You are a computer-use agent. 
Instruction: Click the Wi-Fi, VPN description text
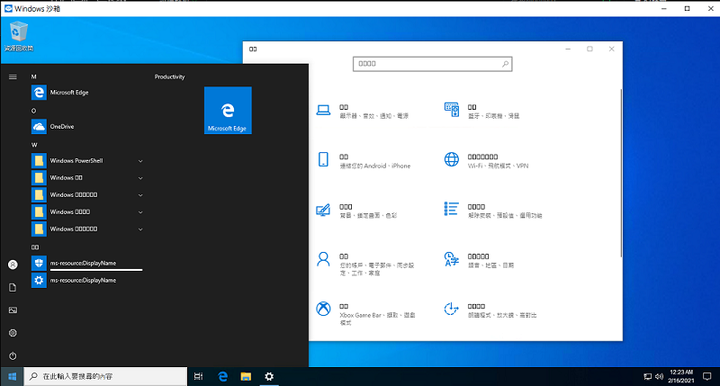(498, 166)
